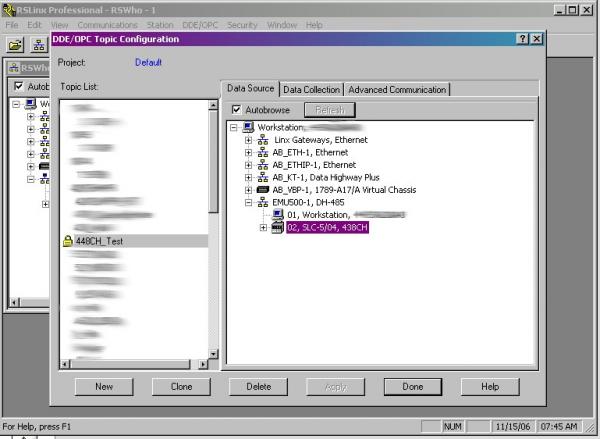Select the 02, SLC-5/04, 438CH entry

[327, 227]
